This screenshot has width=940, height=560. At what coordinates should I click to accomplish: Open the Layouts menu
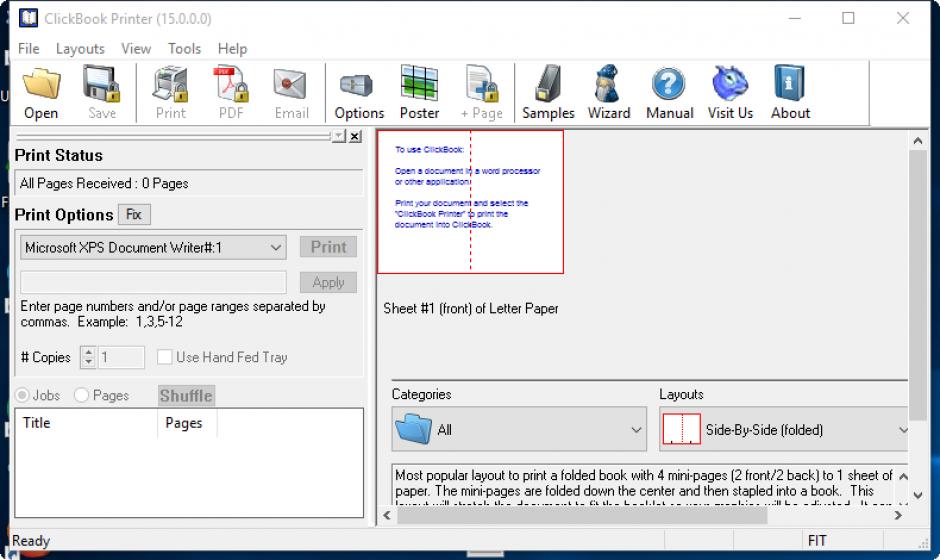coord(80,49)
